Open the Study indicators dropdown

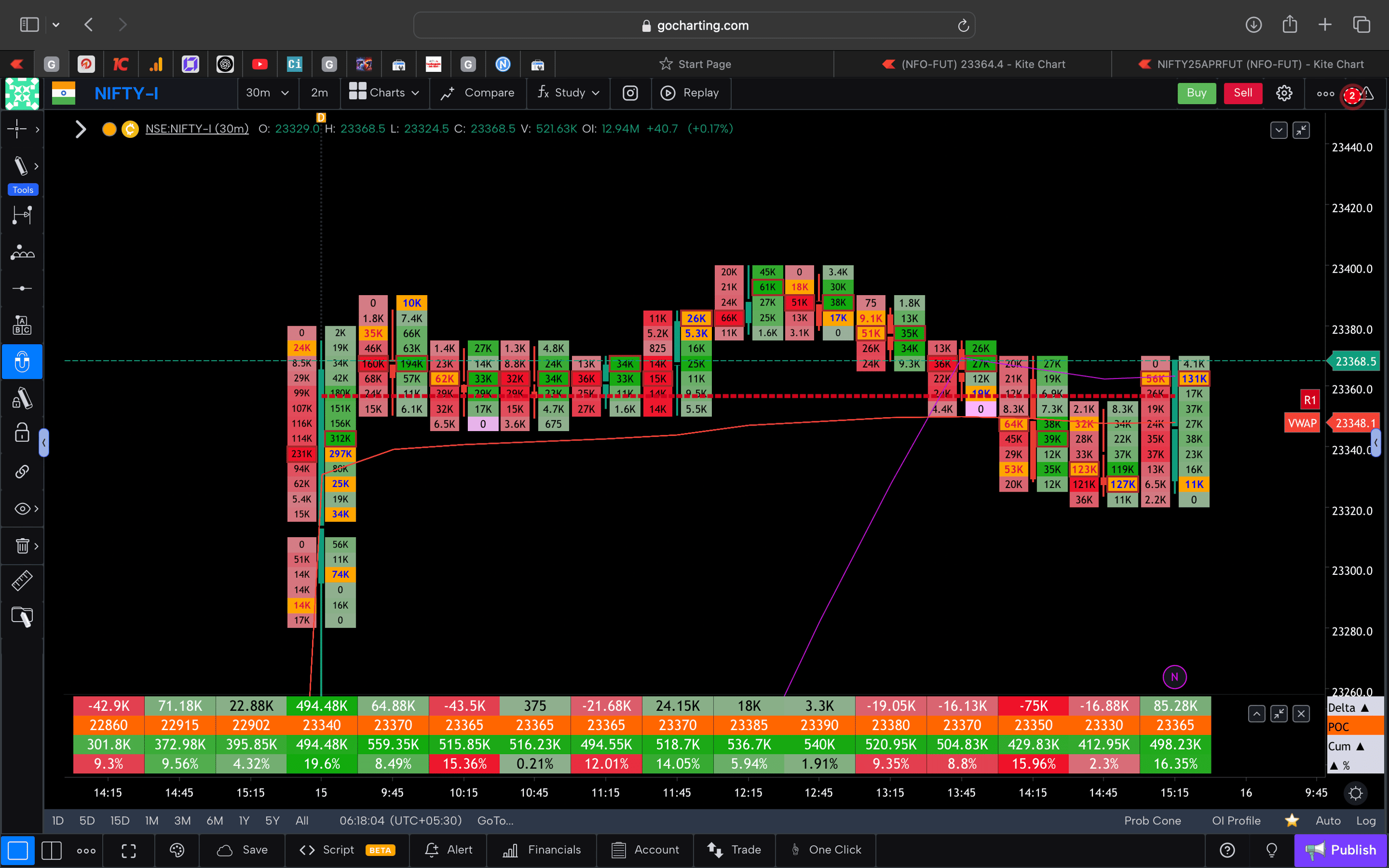click(x=568, y=92)
